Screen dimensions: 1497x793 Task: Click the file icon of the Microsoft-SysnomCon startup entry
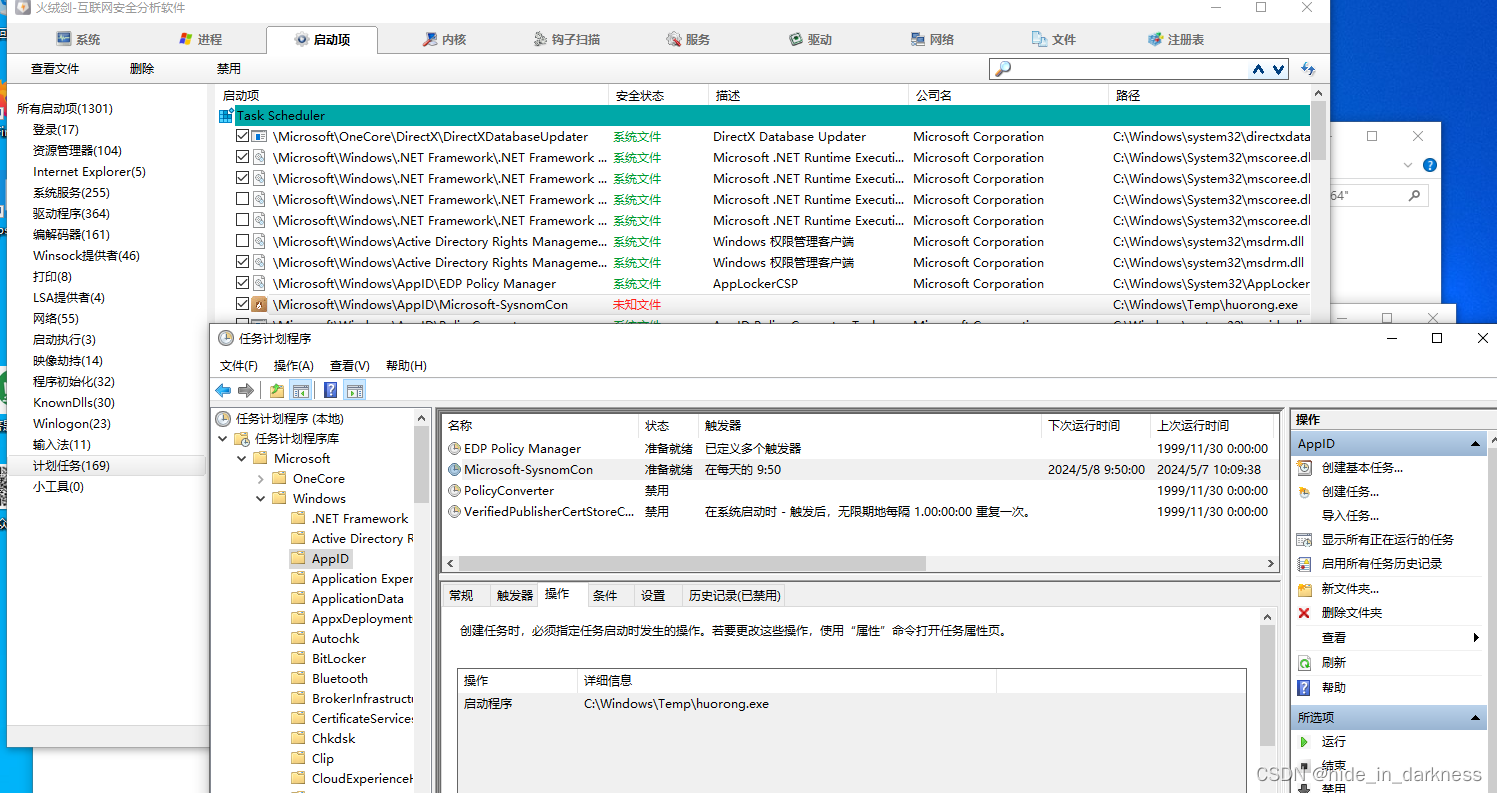coord(259,305)
